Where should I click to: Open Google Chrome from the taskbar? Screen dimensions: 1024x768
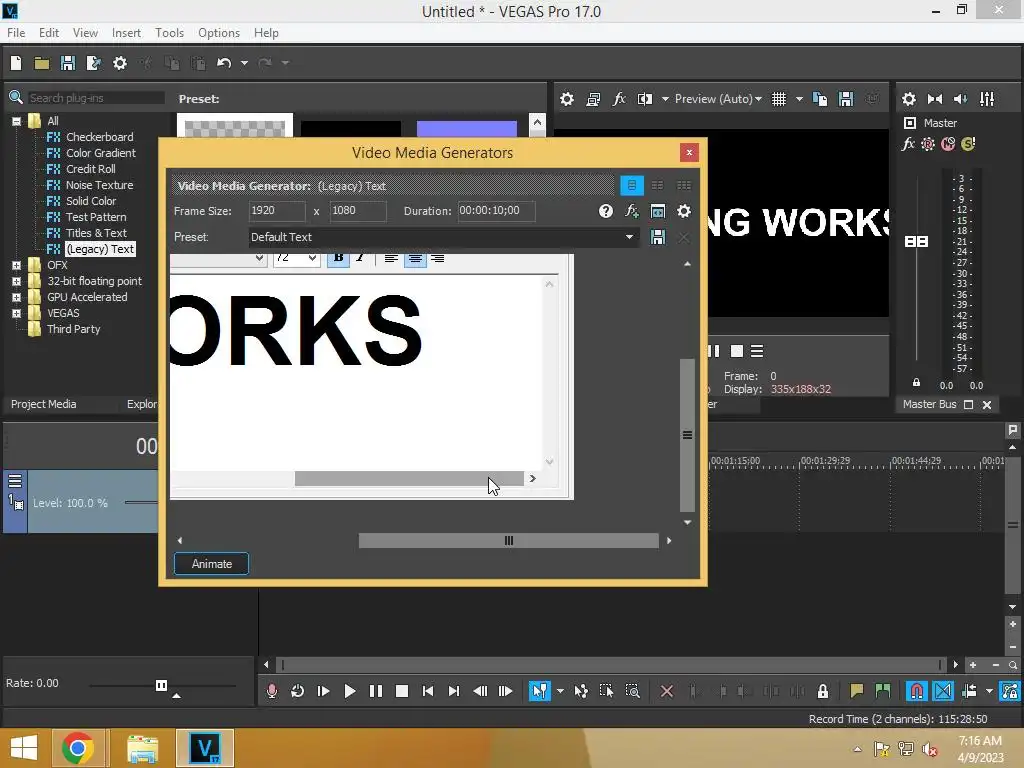click(x=78, y=748)
